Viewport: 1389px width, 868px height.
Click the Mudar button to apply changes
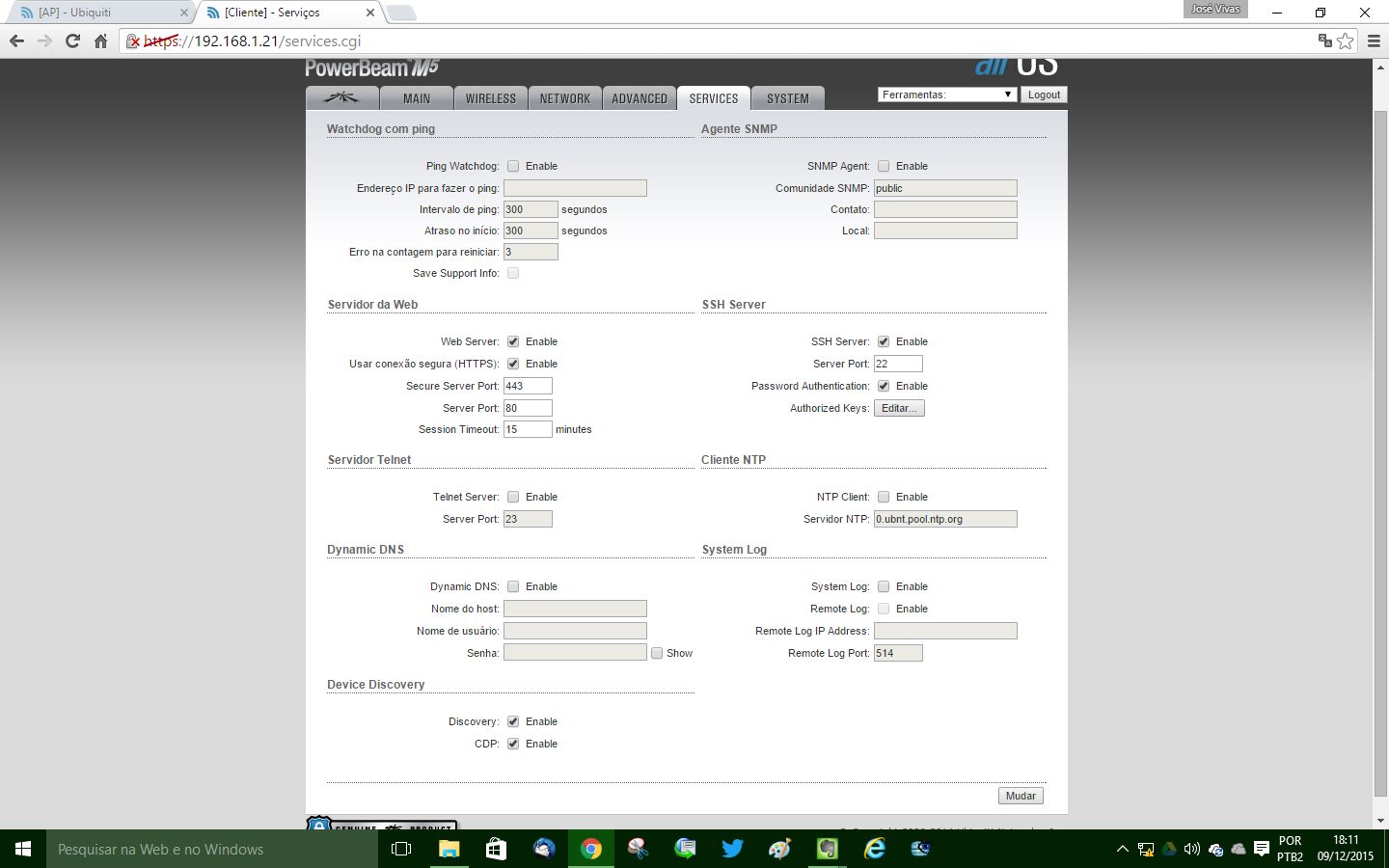(x=1021, y=796)
